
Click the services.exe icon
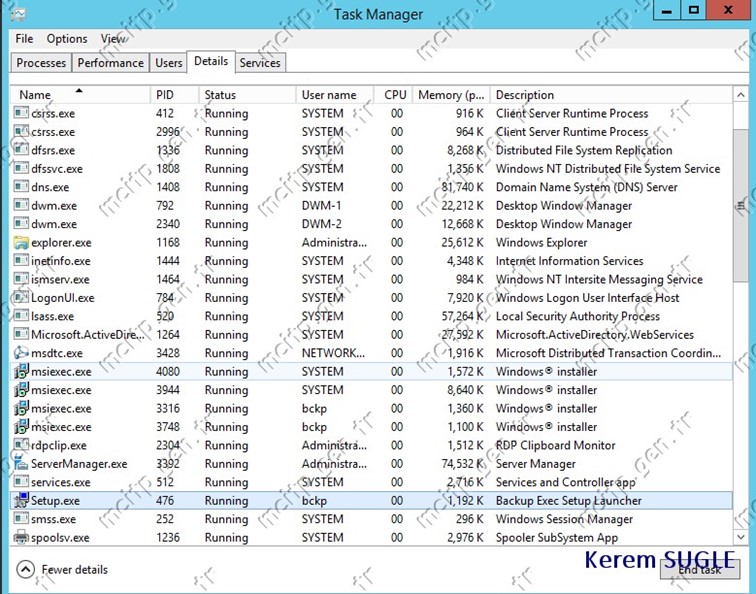click(21, 482)
